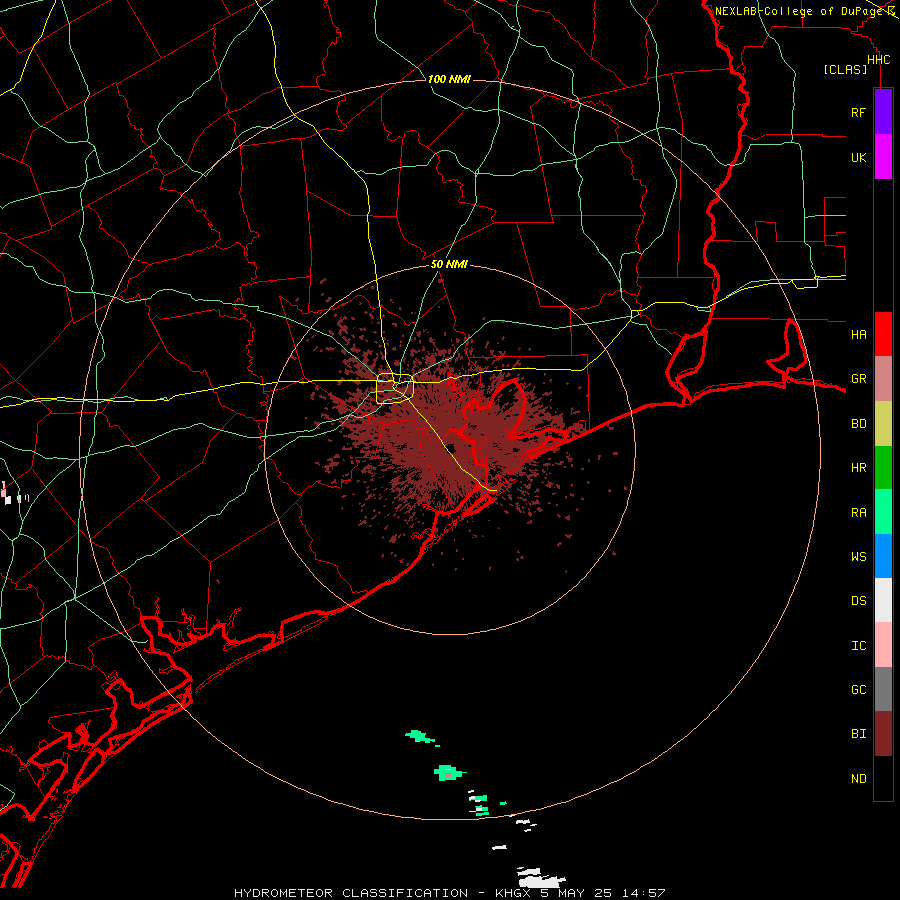Select the BD yellow legend block
This screenshot has width=900, height=900.
(883, 423)
